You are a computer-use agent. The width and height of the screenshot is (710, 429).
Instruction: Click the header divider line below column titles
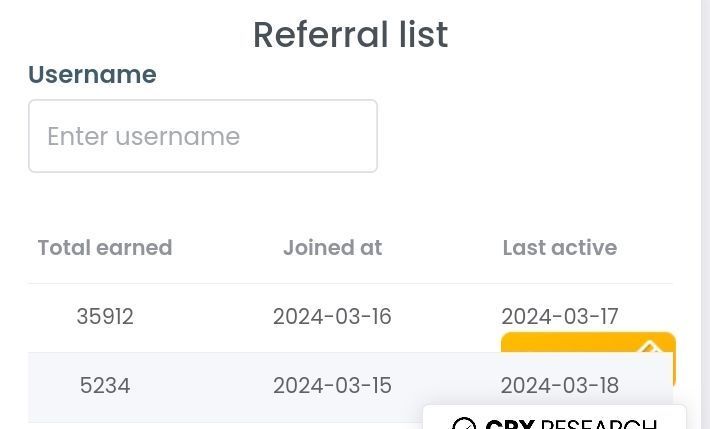350,284
